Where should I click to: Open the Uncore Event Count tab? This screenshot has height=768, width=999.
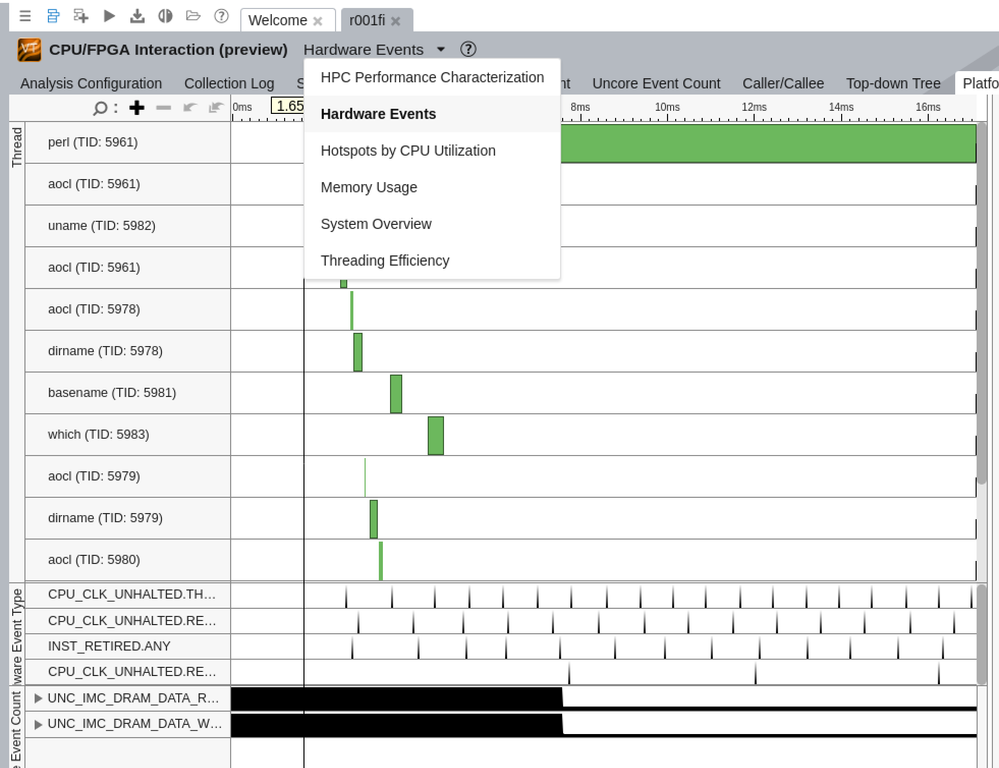(x=656, y=83)
